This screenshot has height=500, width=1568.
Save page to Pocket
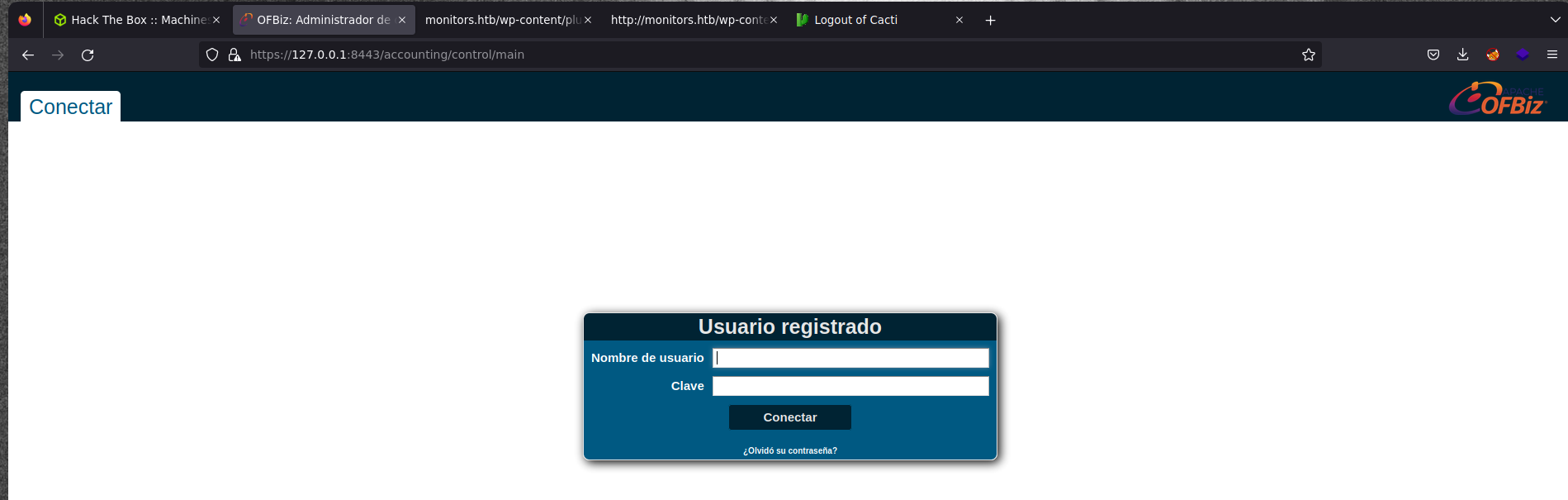[x=1433, y=55]
